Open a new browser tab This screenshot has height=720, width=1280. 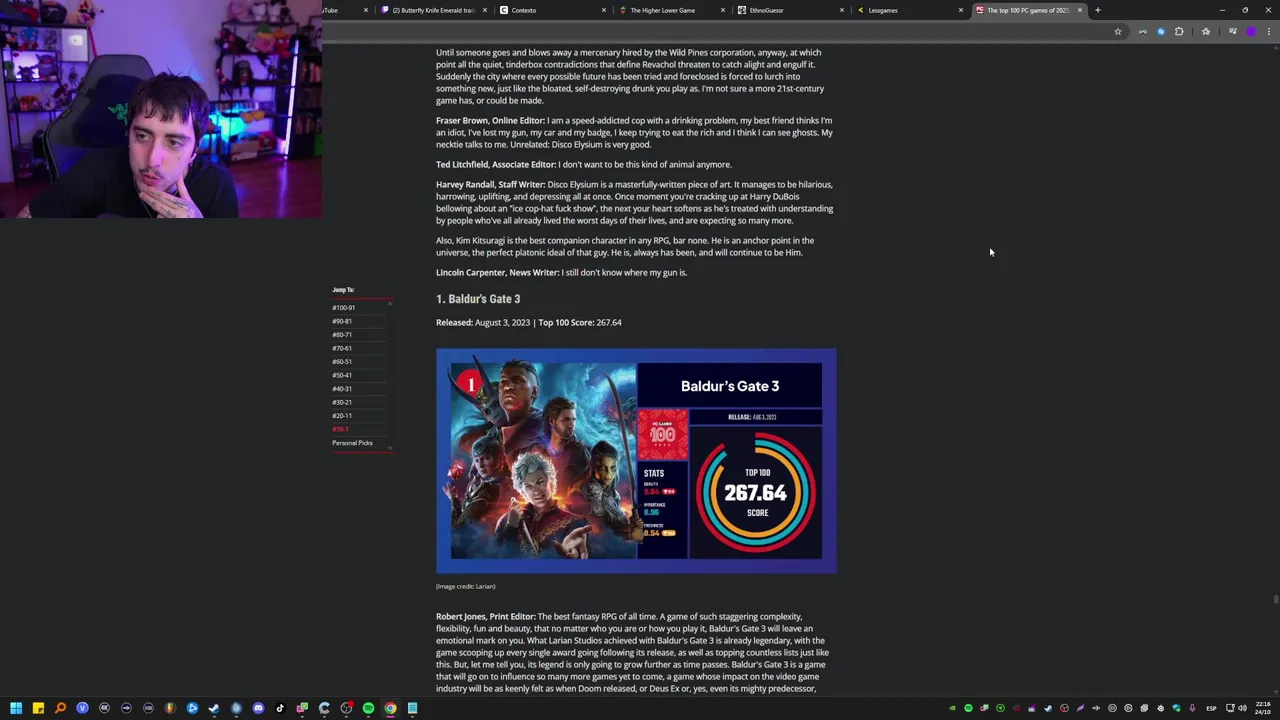(x=1097, y=10)
